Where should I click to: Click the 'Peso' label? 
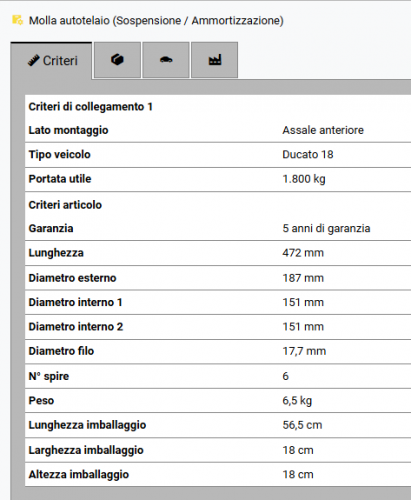point(41,400)
